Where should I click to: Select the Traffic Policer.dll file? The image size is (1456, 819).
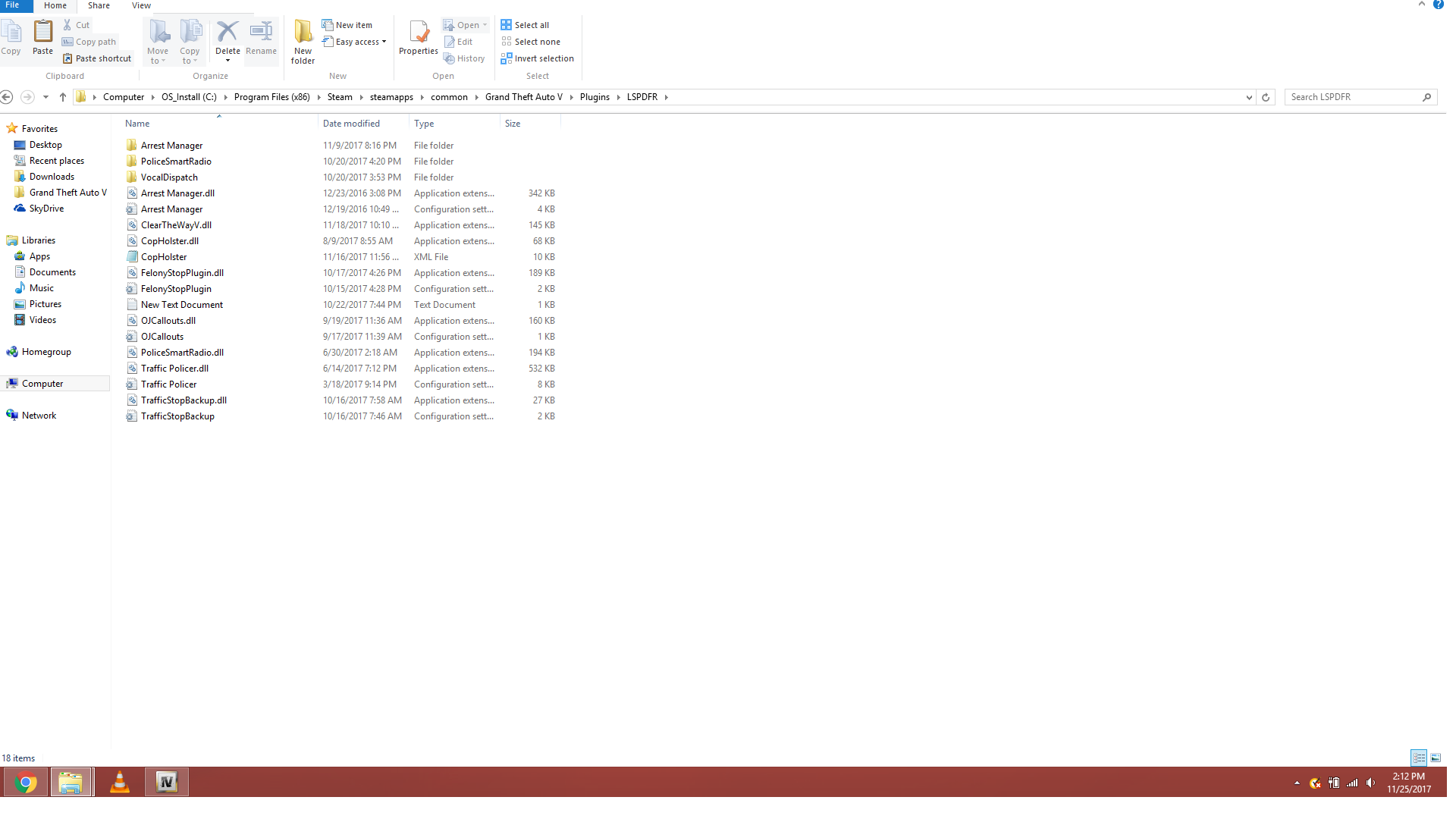coord(174,369)
